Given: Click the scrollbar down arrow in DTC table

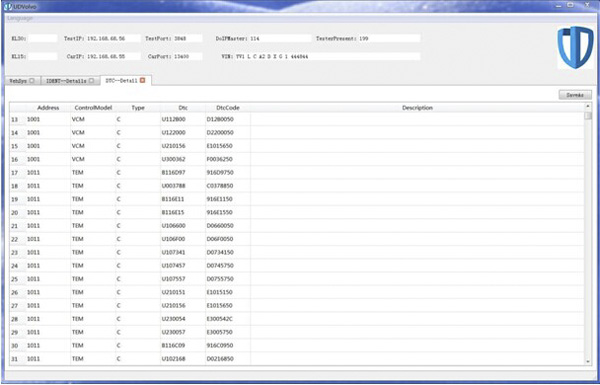Looking at the screenshot, I should click(588, 361).
